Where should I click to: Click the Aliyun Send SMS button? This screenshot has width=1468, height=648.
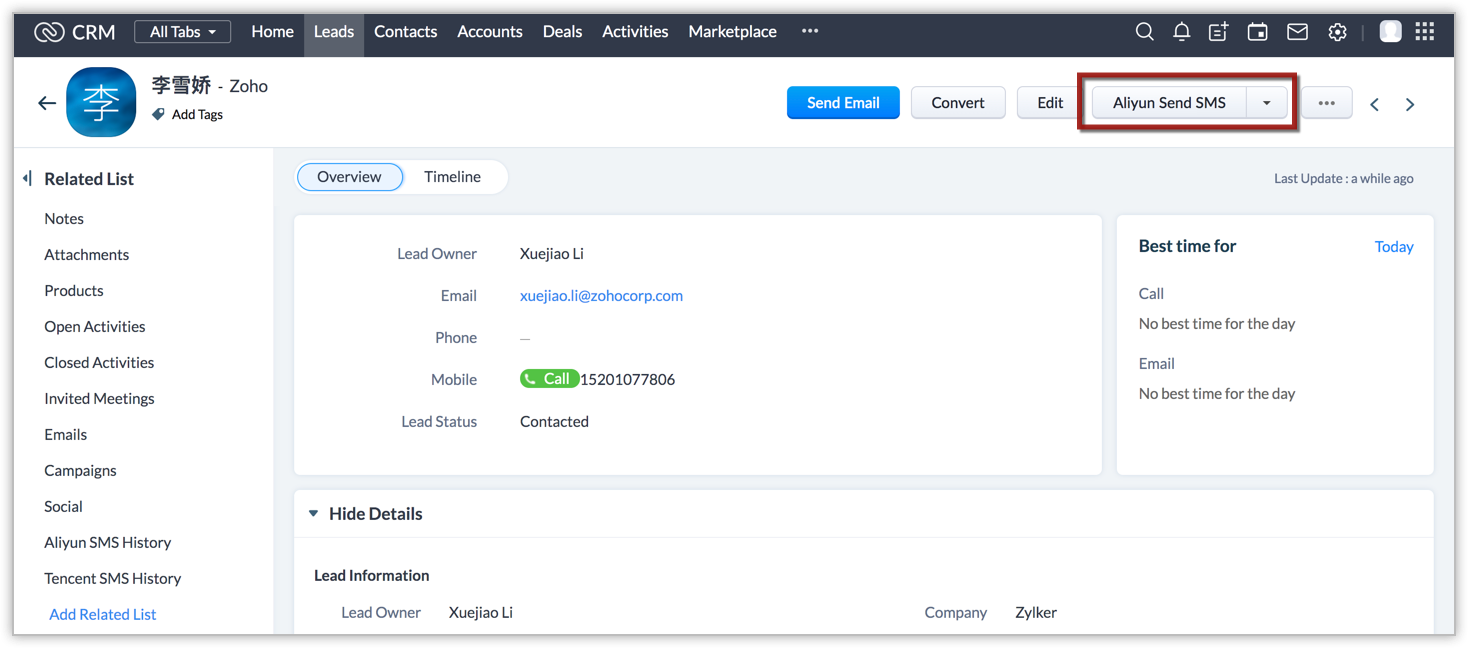click(1169, 103)
